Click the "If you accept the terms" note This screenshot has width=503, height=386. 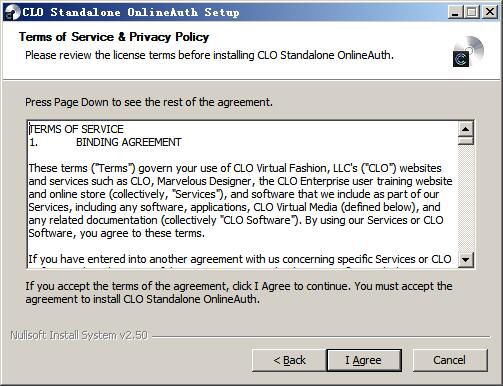click(x=239, y=292)
